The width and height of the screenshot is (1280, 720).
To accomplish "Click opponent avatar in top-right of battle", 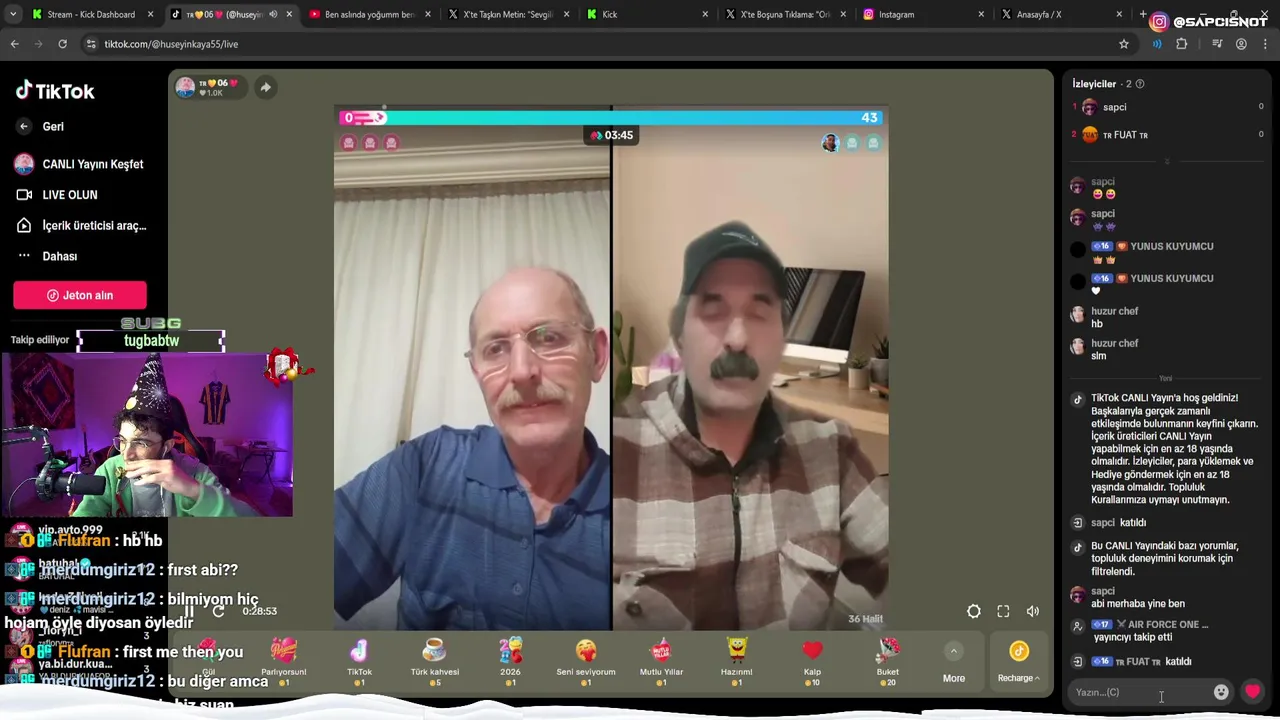I will pyautogui.click(x=830, y=143).
